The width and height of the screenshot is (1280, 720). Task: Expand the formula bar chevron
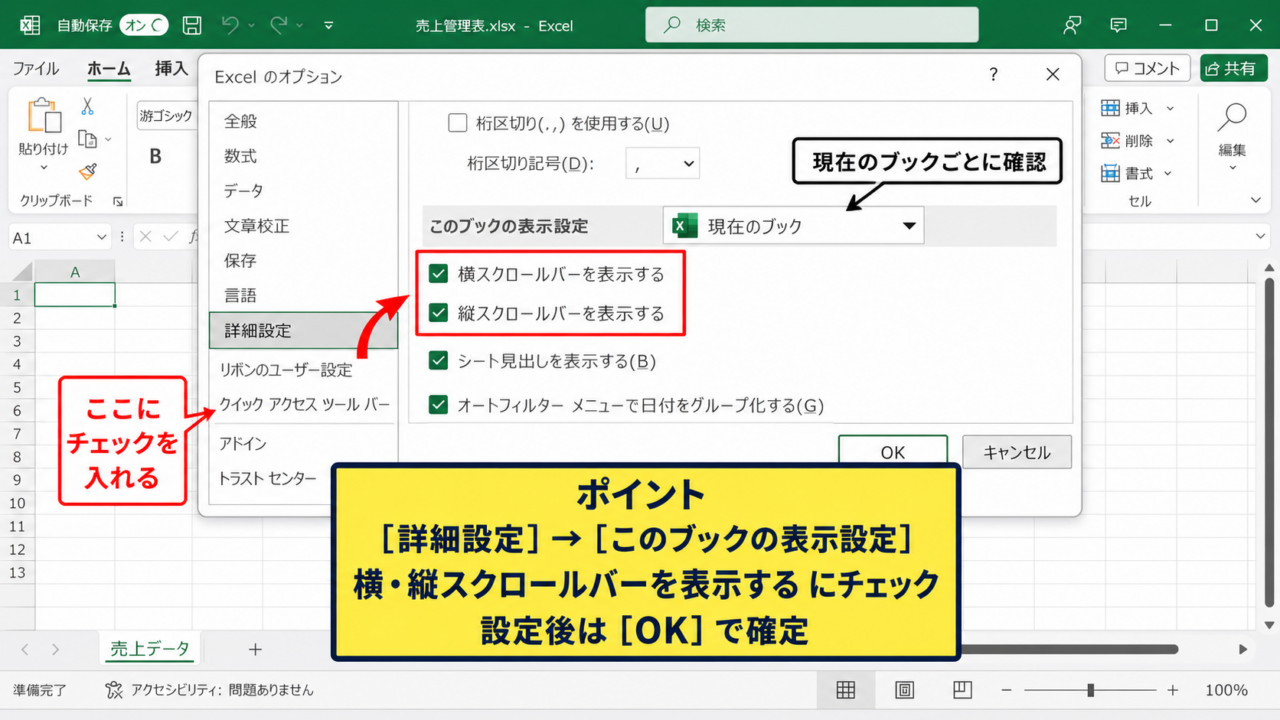(x=1262, y=236)
